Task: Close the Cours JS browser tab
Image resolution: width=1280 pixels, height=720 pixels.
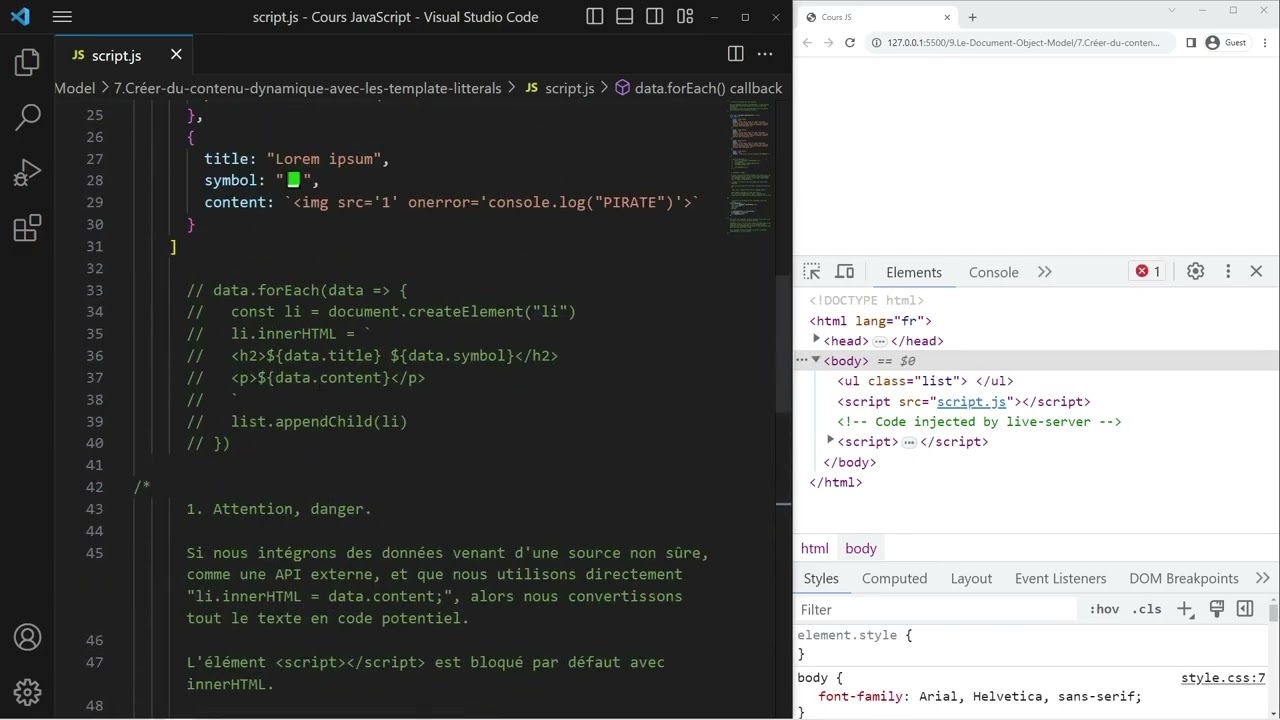Action: pyautogui.click(x=947, y=17)
